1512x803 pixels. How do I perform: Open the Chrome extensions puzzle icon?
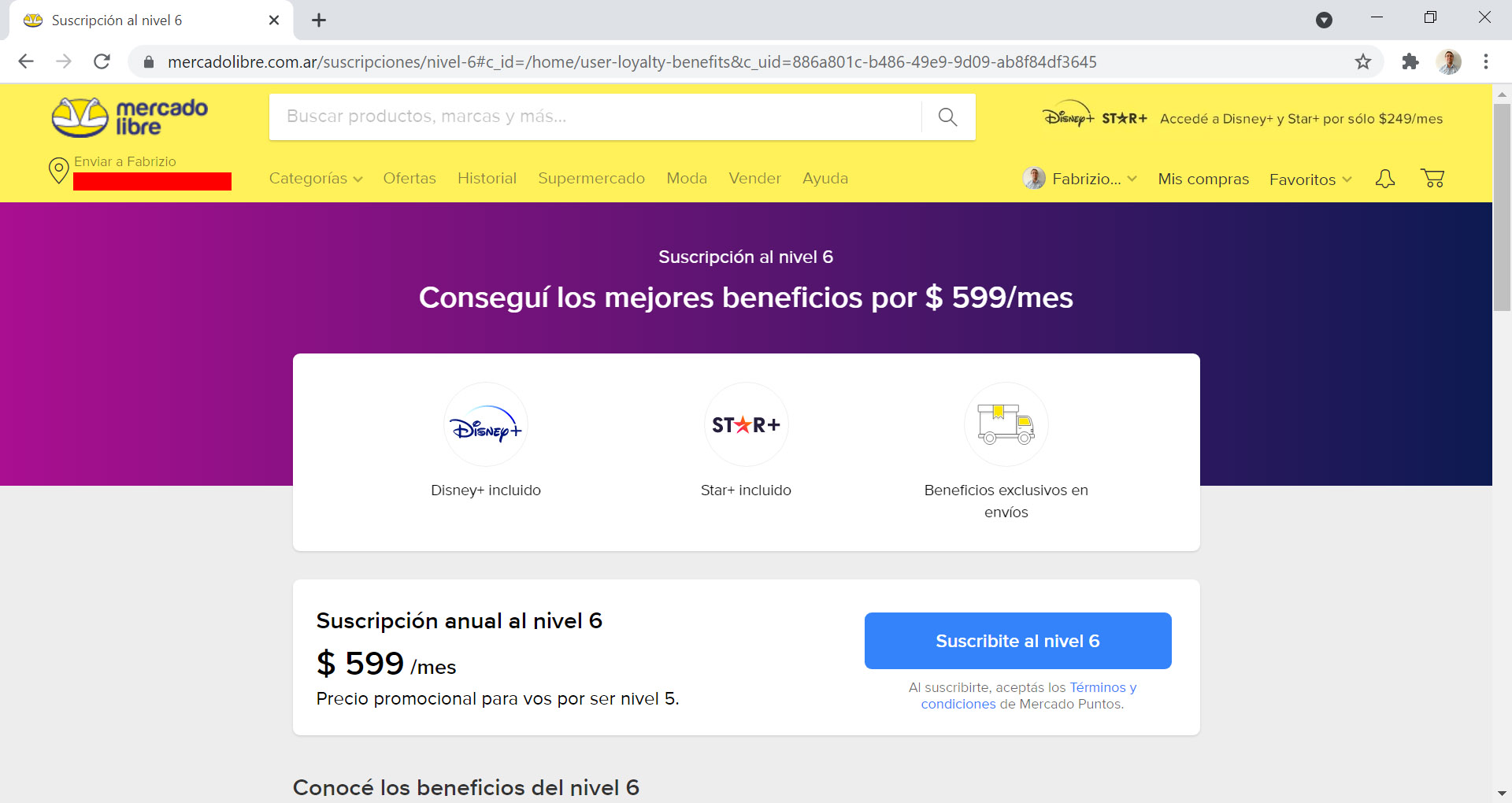[1410, 61]
